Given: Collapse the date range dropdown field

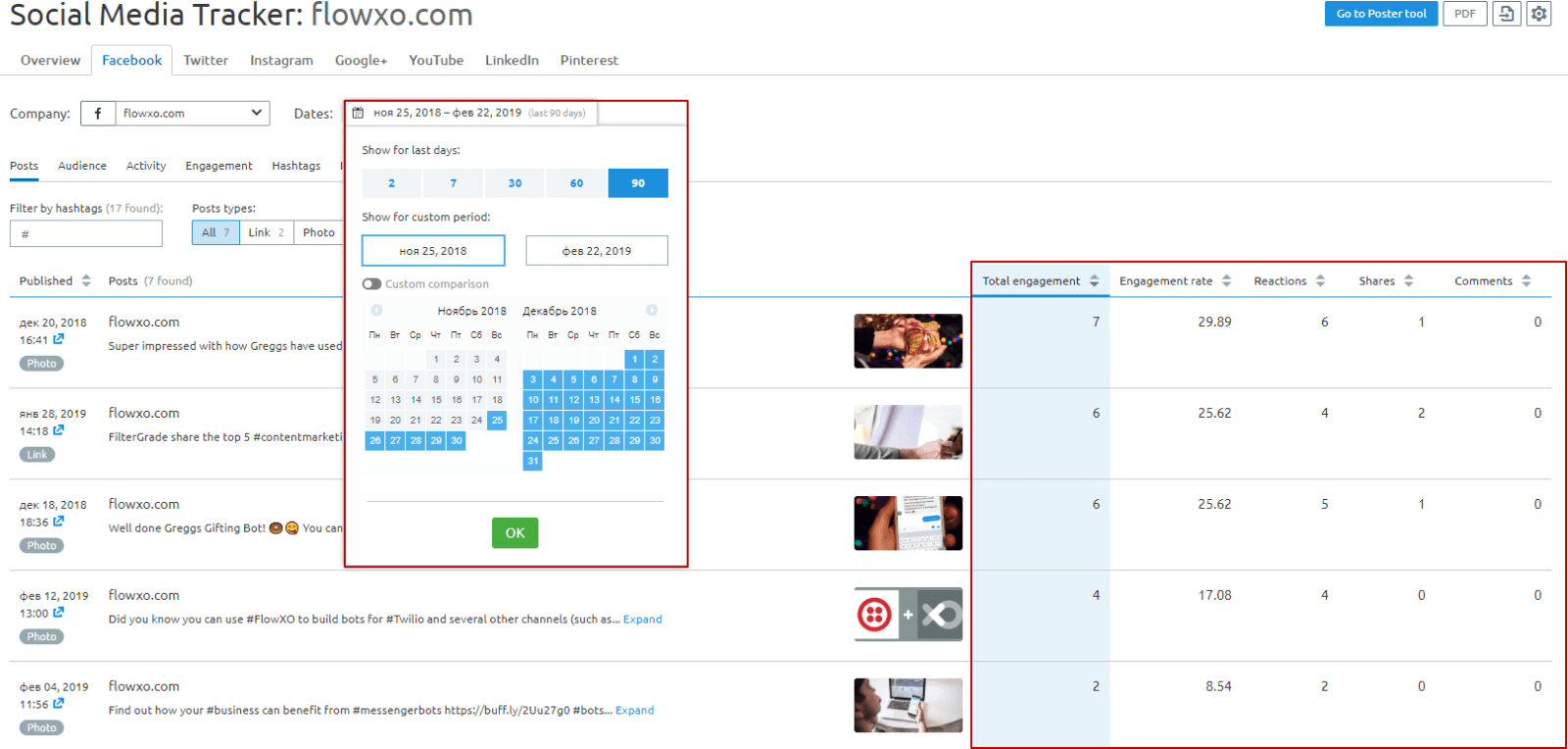Looking at the screenshot, I should 471,113.
